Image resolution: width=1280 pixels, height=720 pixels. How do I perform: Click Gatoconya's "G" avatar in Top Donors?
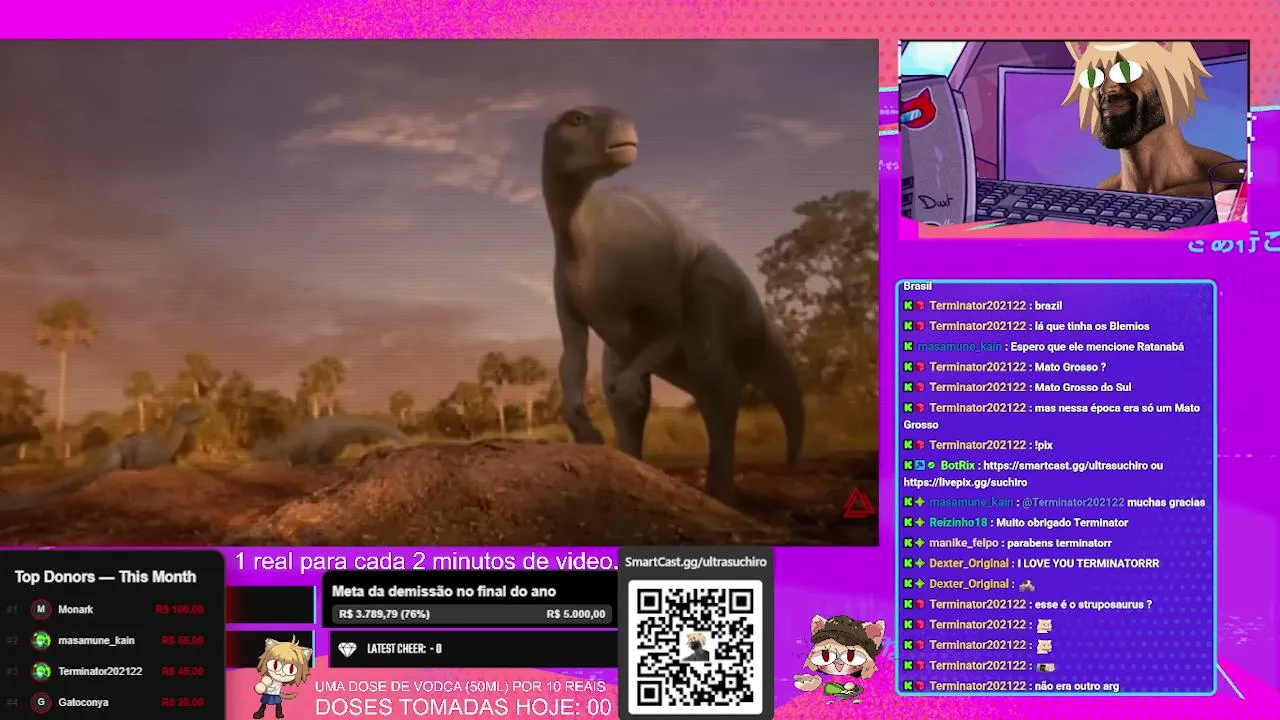tap(41, 702)
